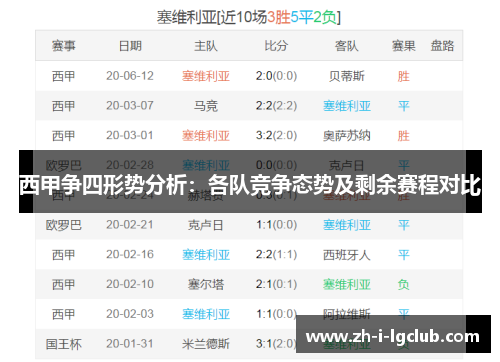Select away team 贝蒂斯
This screenshot has height=362, width=500.
[347, 76]
